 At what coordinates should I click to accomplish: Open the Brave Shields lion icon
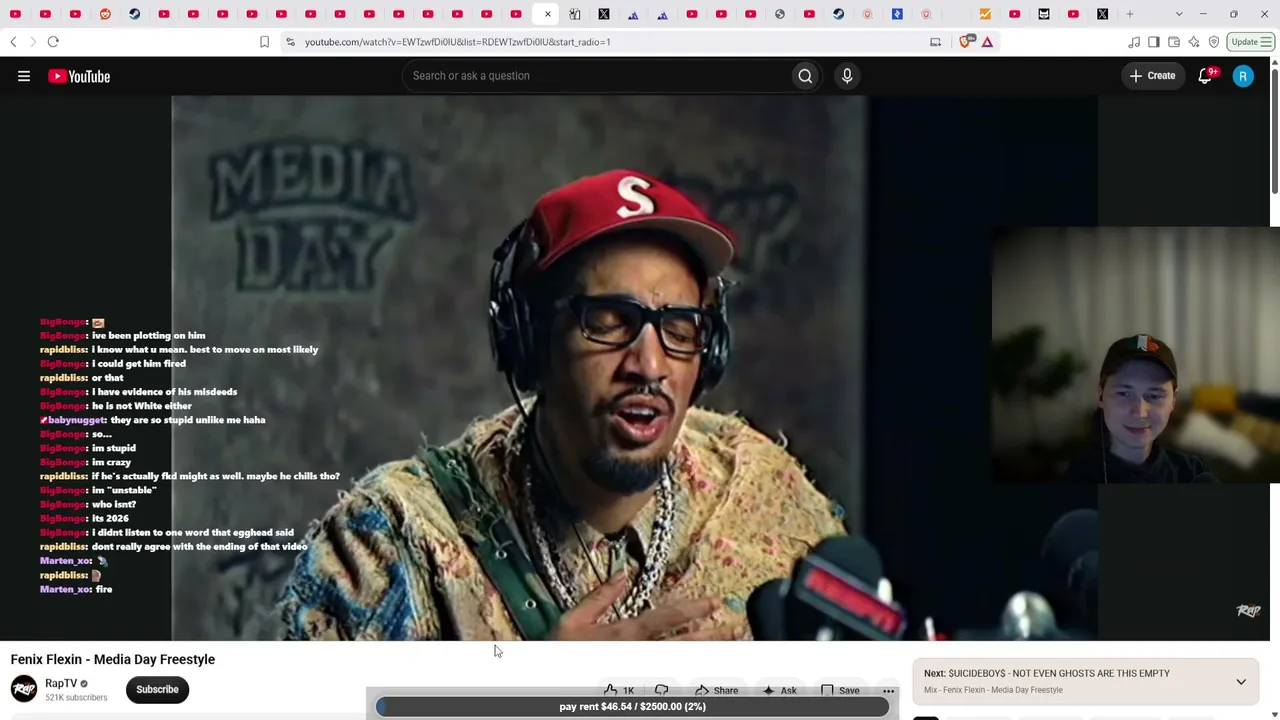coord(967,42)
